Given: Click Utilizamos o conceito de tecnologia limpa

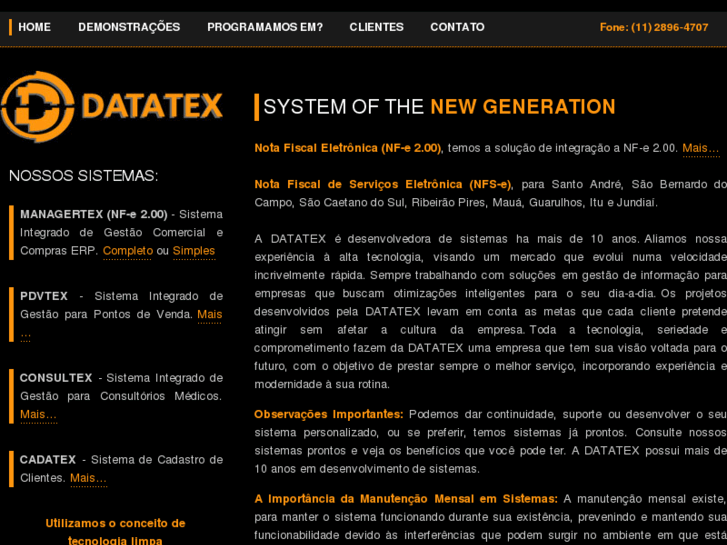Looking at the screenshot, I should (x=115, y=532).
